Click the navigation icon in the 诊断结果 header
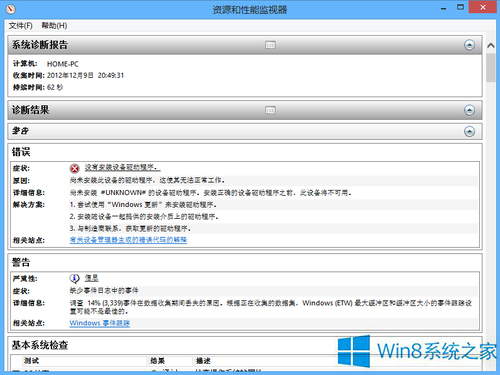The image size is (500, 375). coord(270,110)
